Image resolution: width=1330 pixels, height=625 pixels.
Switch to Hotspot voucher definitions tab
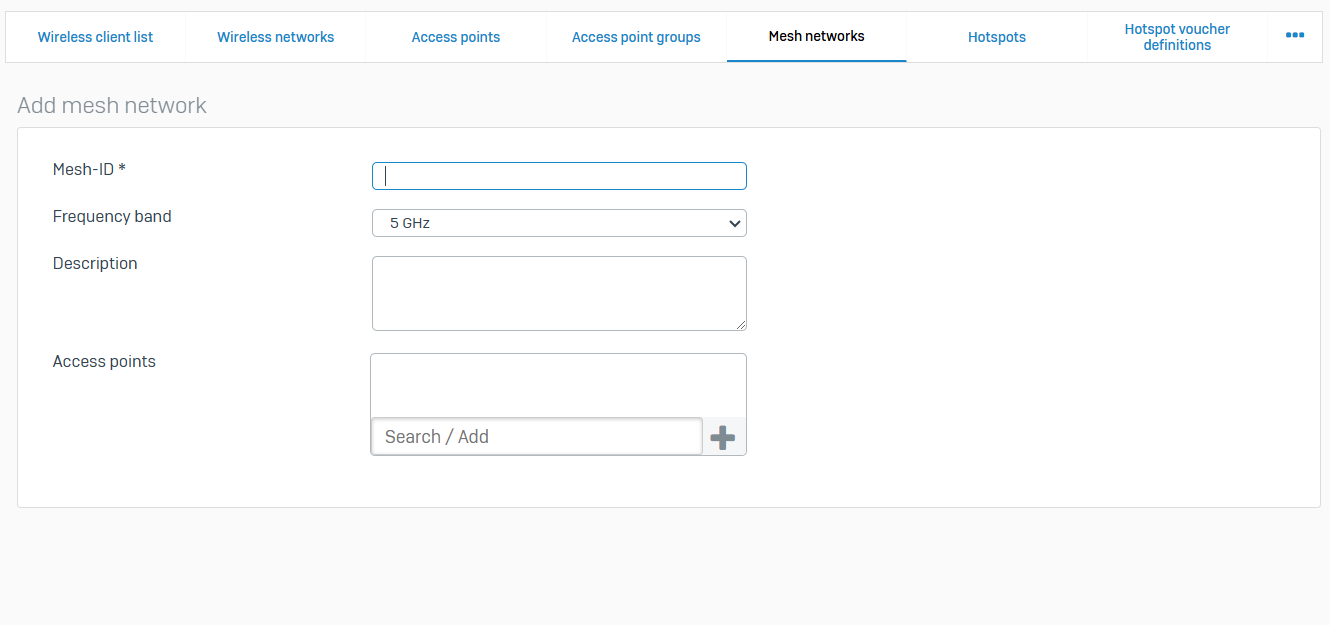tap(1177, 37)
